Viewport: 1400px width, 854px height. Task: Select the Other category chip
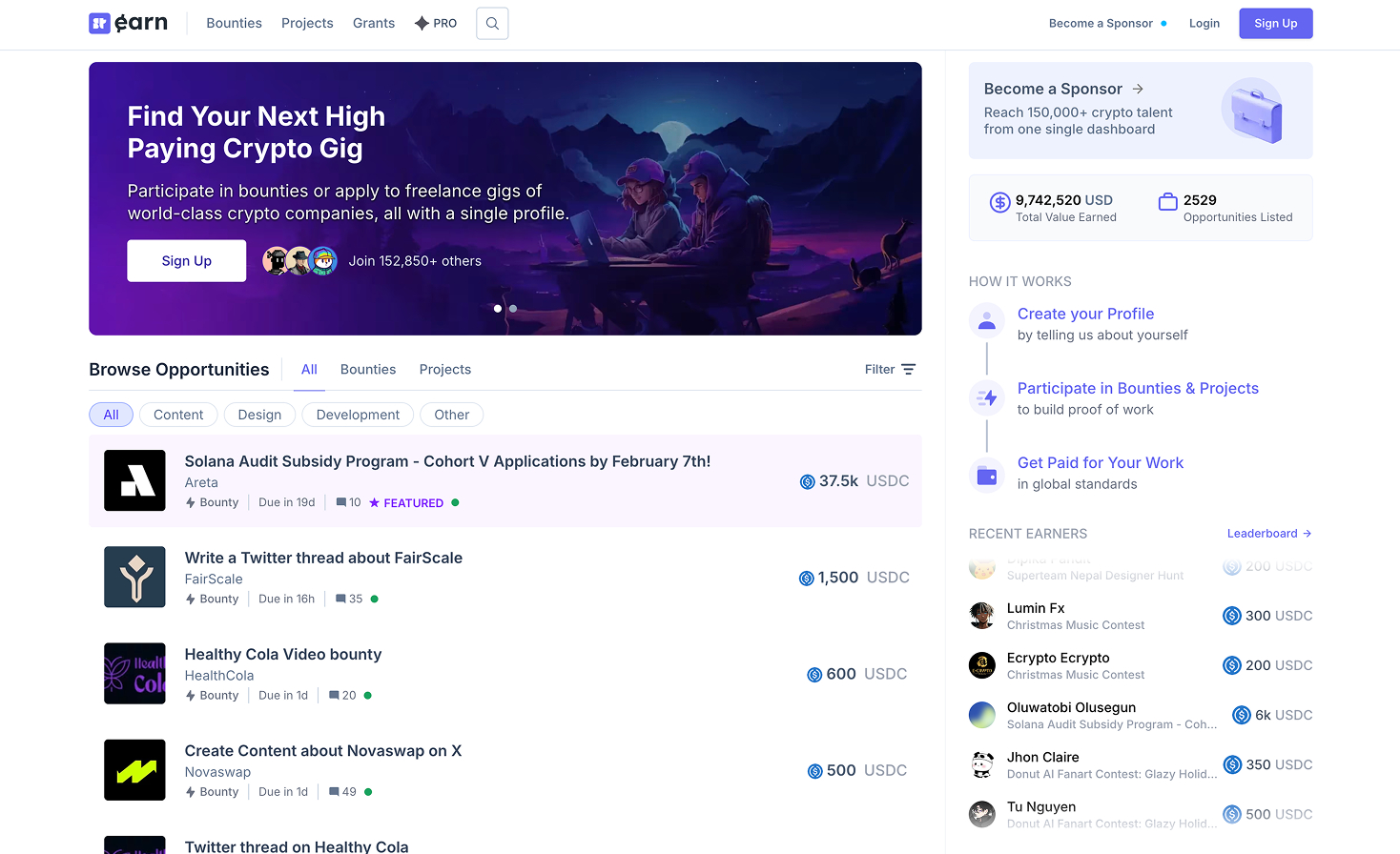coord(452,415)
